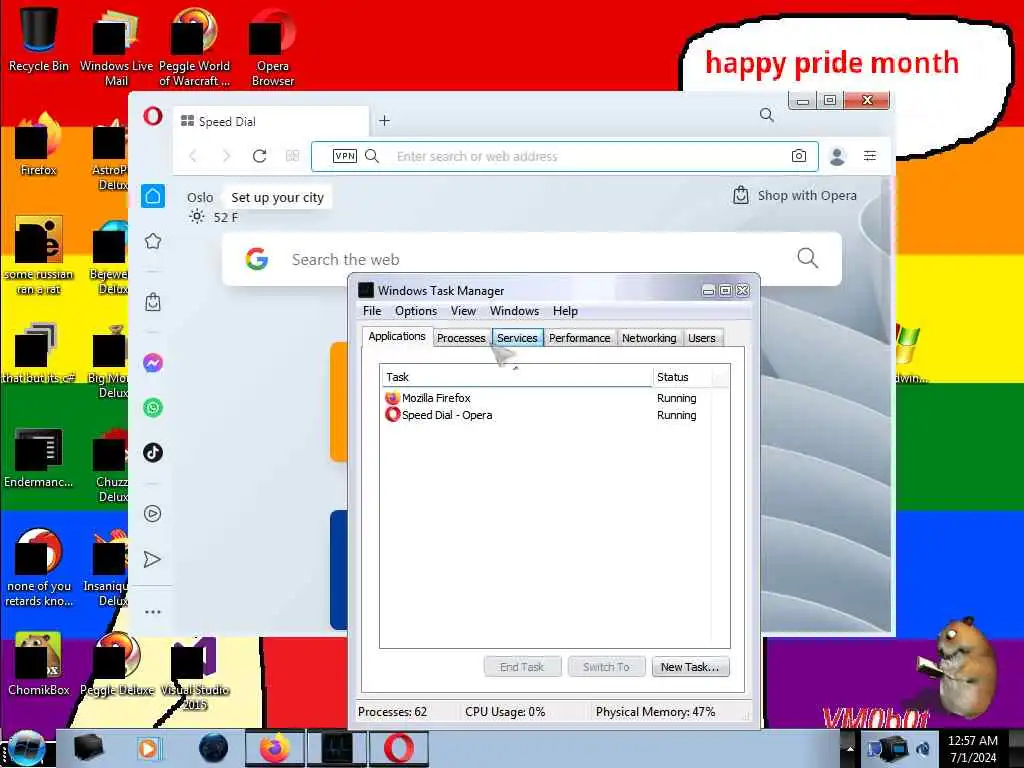Screen dimensions: 1024x768
Task: Click Oslo weather location label
Action: 200,197
